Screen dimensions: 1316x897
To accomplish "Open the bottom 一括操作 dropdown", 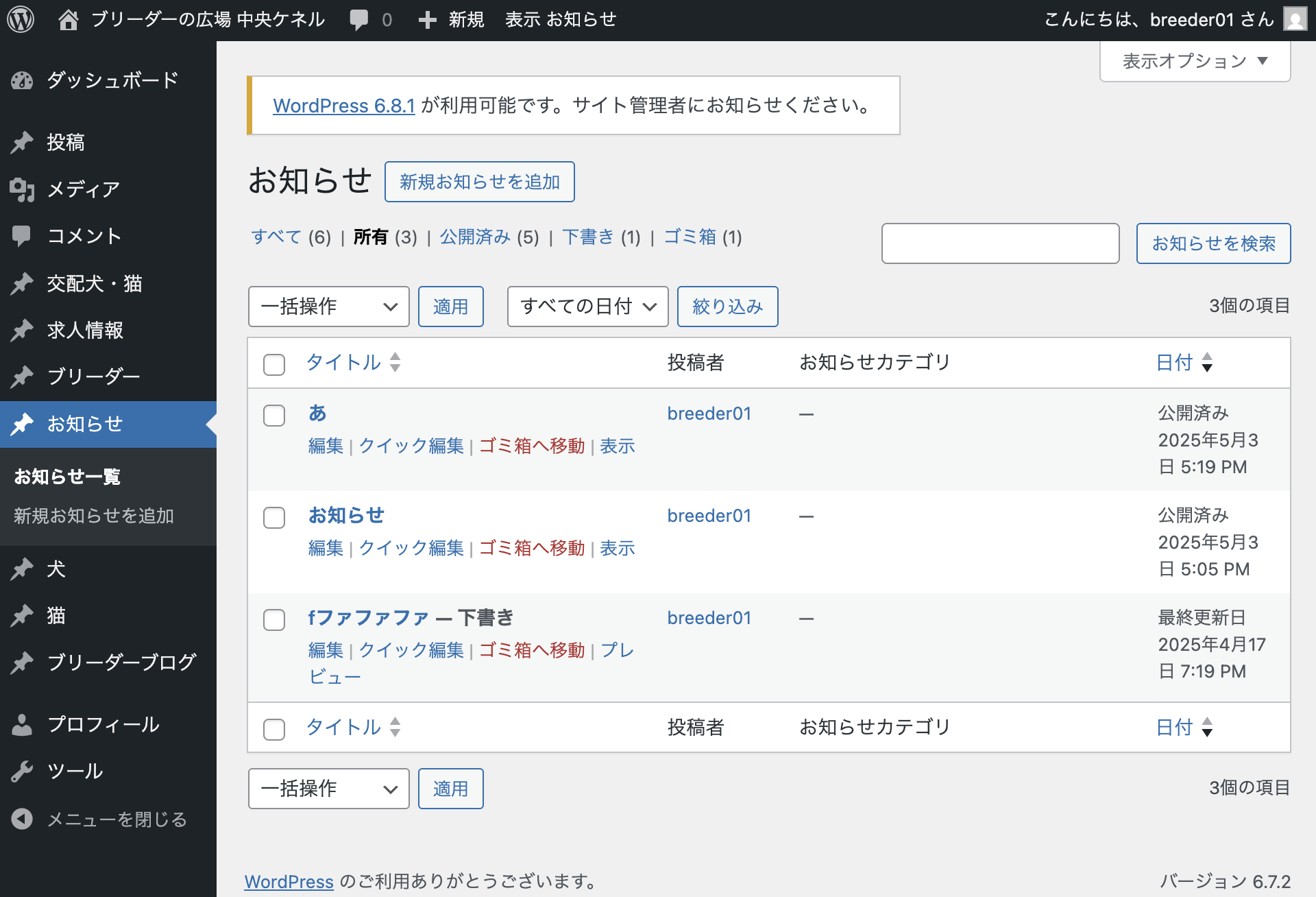I will tap(329, 789).
